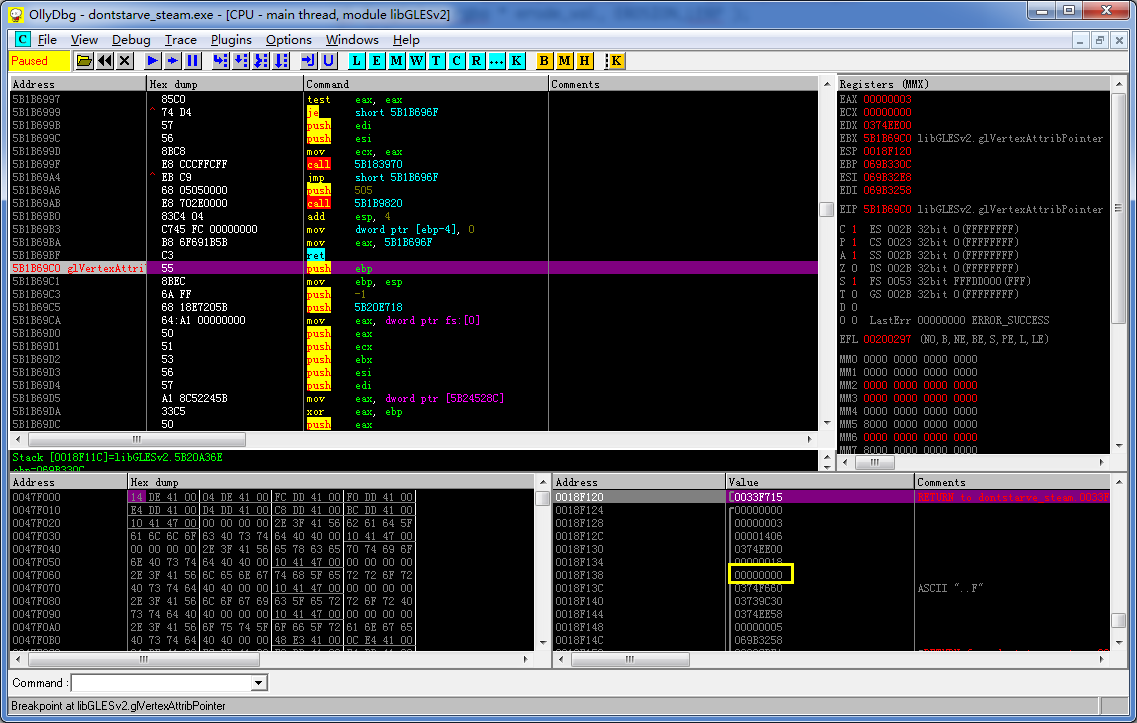1137x723 pixels.
Task: Click the disassembly pane scroll down arrow
Action: pyautogui.click(x=827, y=423)
